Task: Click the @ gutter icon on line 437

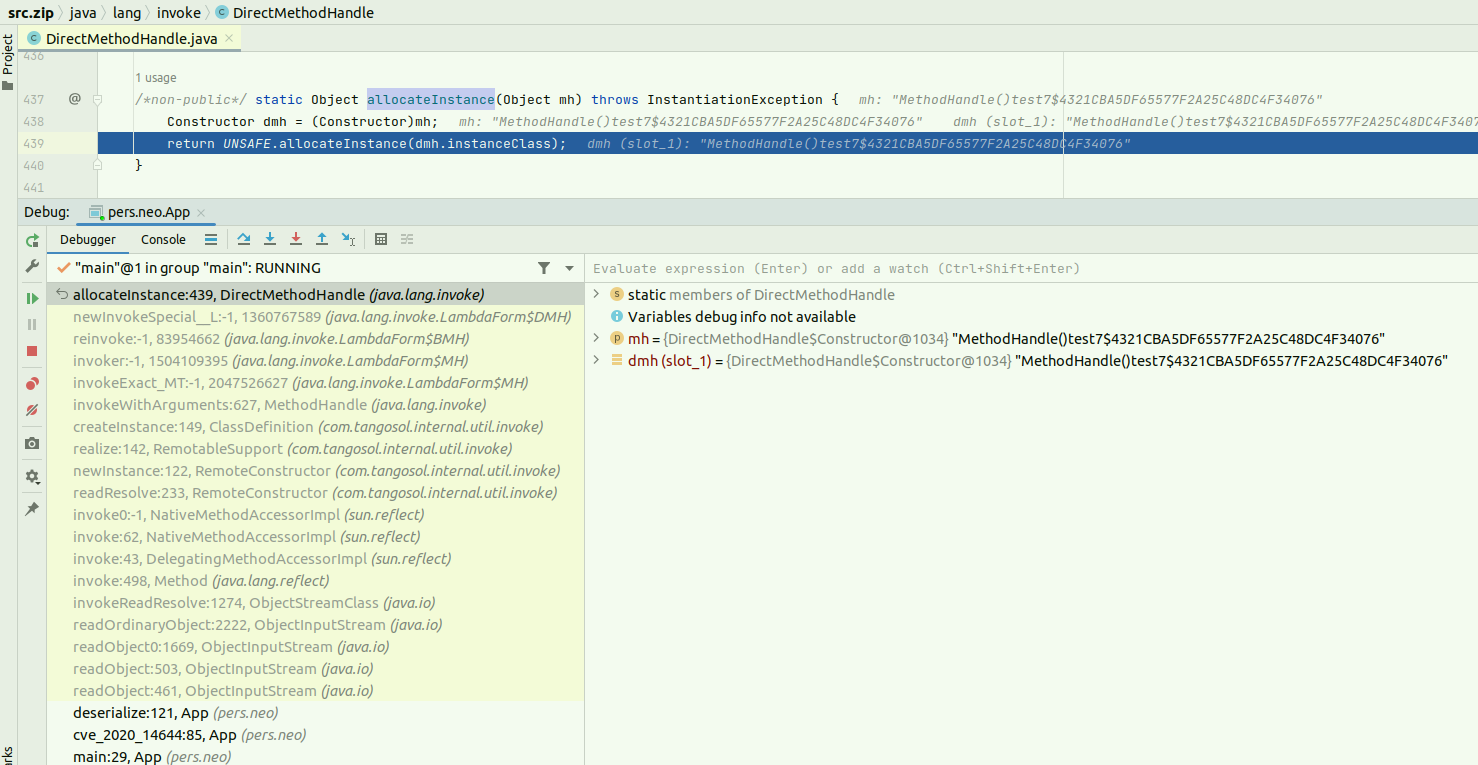Action: tap(74, 99)
